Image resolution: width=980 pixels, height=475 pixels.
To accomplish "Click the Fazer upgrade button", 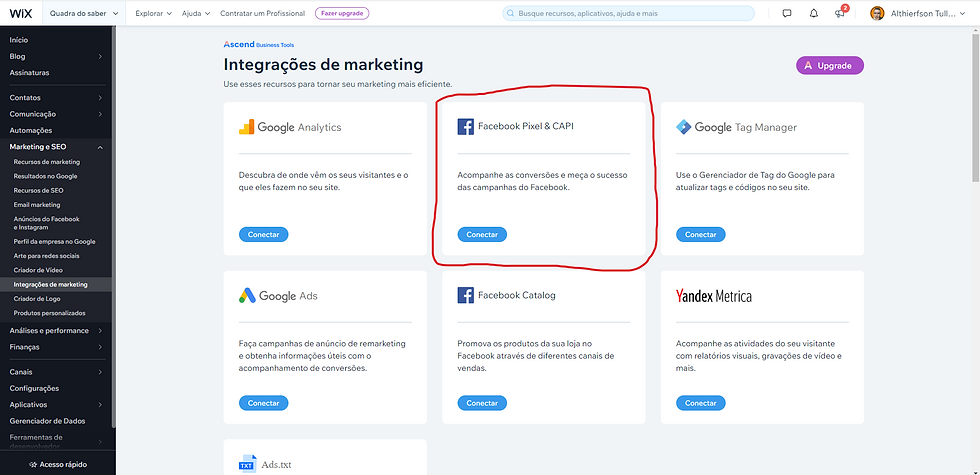I will (342, 13).
